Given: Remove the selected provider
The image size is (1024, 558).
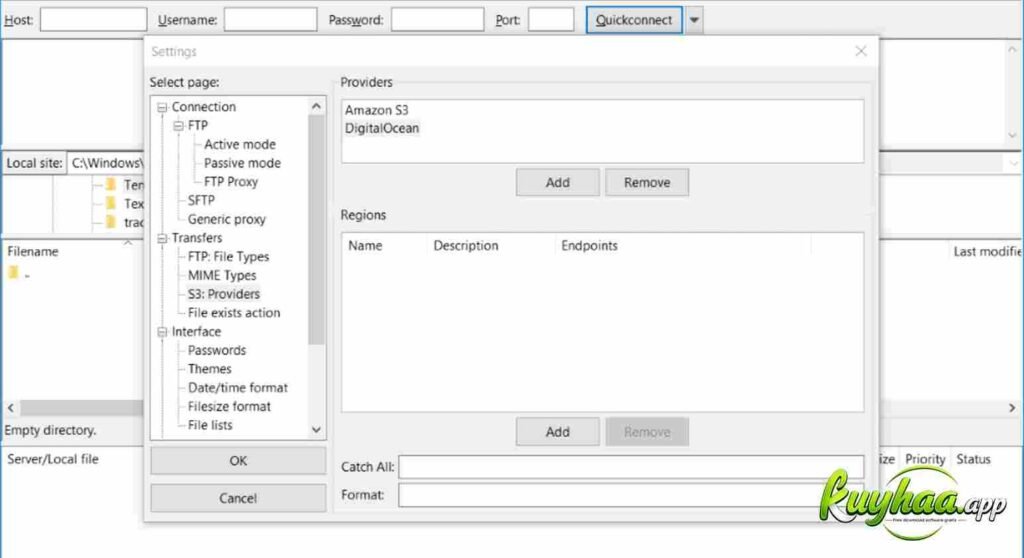Looking at the screenshot, I should [x=647, y=182].
